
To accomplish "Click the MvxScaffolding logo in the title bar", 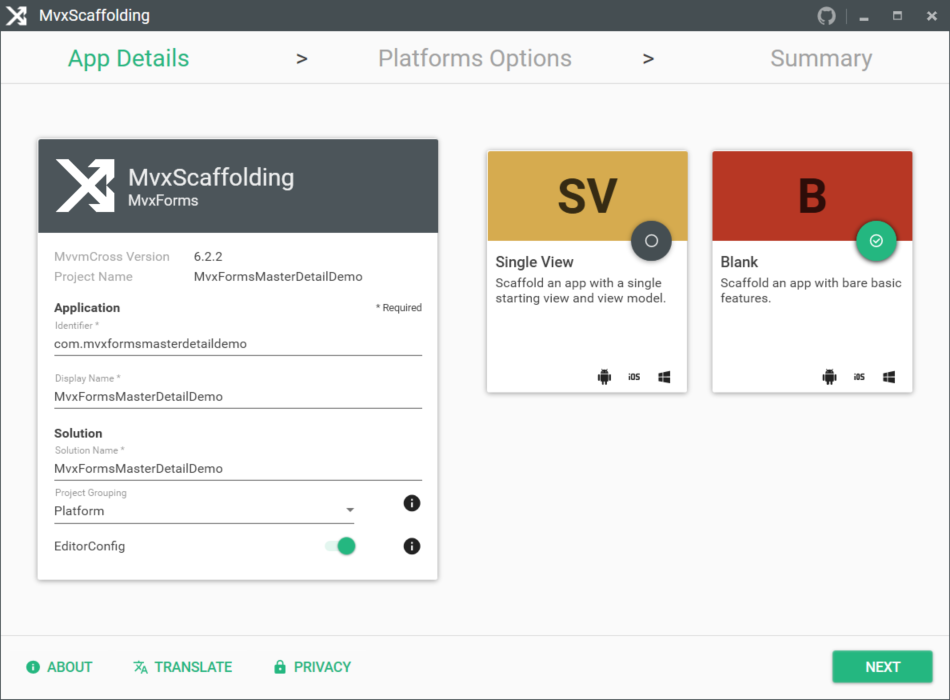I will point(16,15).
